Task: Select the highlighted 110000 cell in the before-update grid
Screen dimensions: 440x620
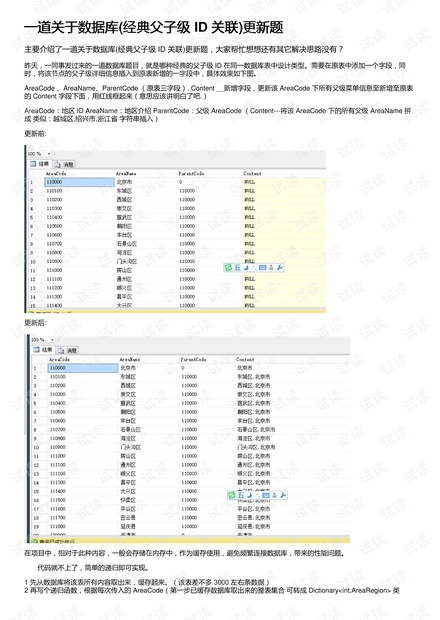Action: tap(79, 182)
